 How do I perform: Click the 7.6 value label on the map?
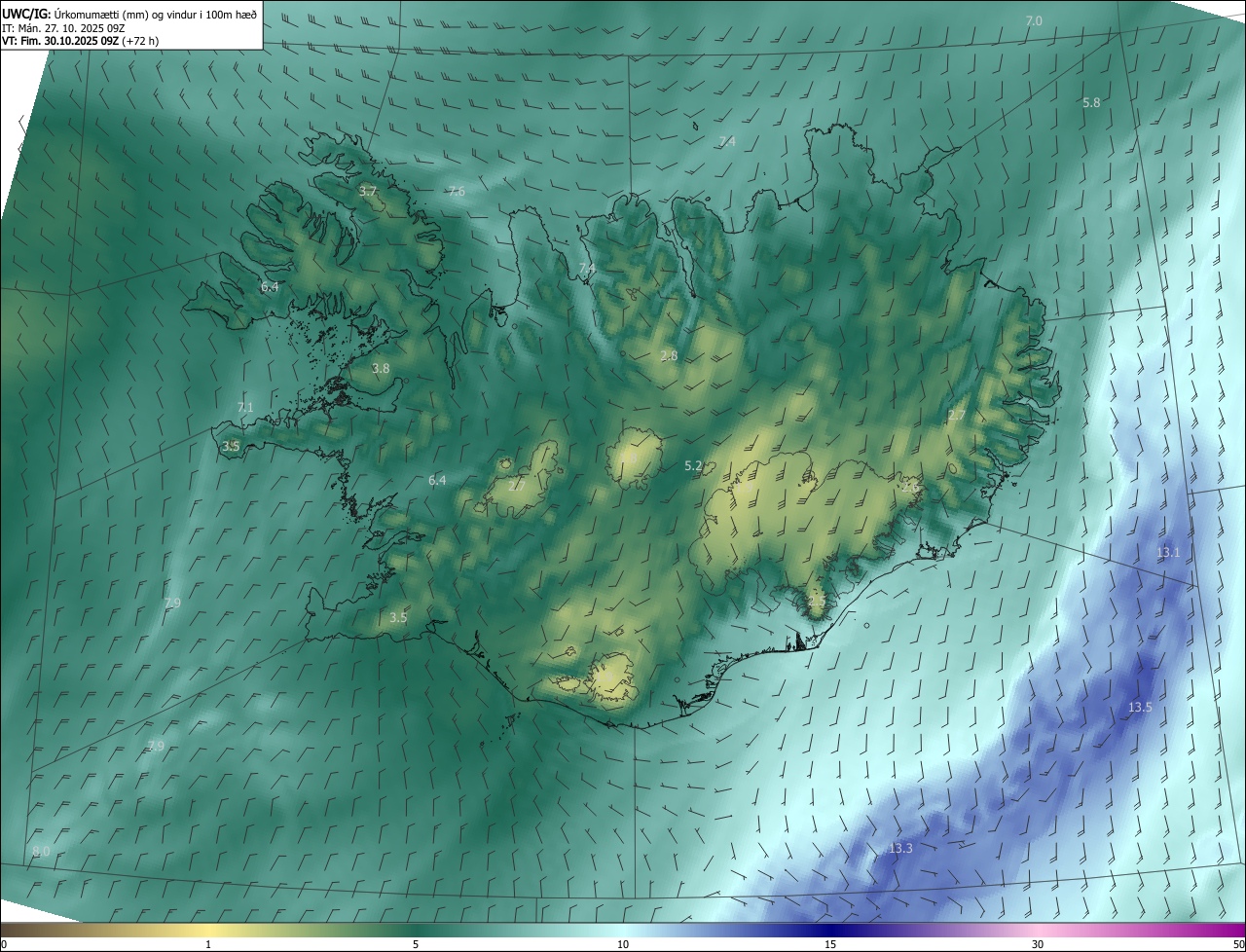point(456,191)
